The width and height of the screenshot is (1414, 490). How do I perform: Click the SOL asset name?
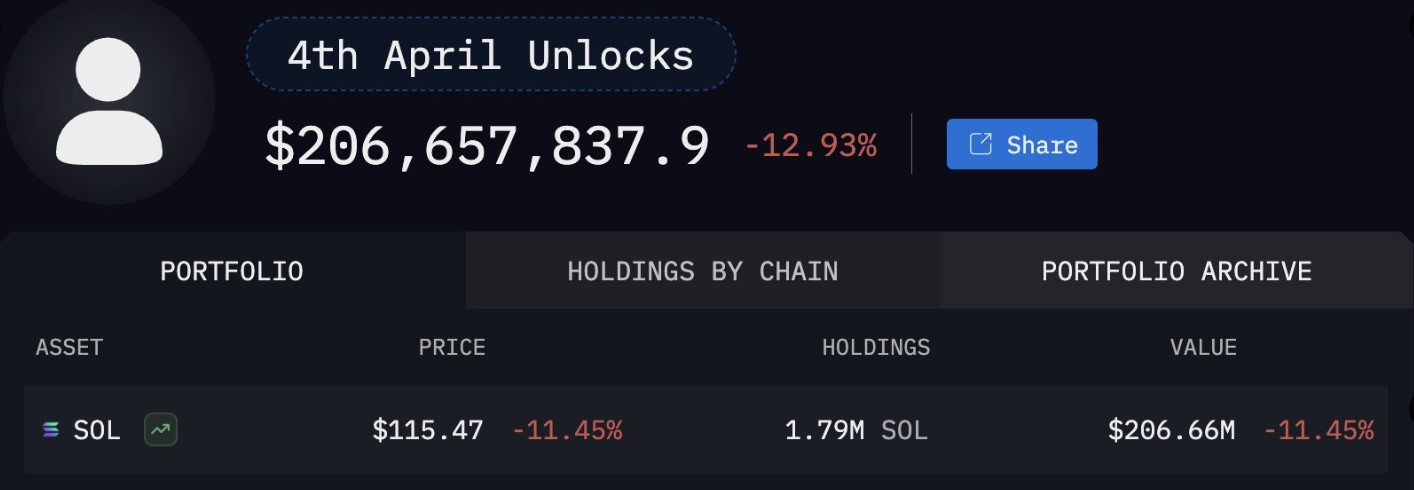point(97,430)
